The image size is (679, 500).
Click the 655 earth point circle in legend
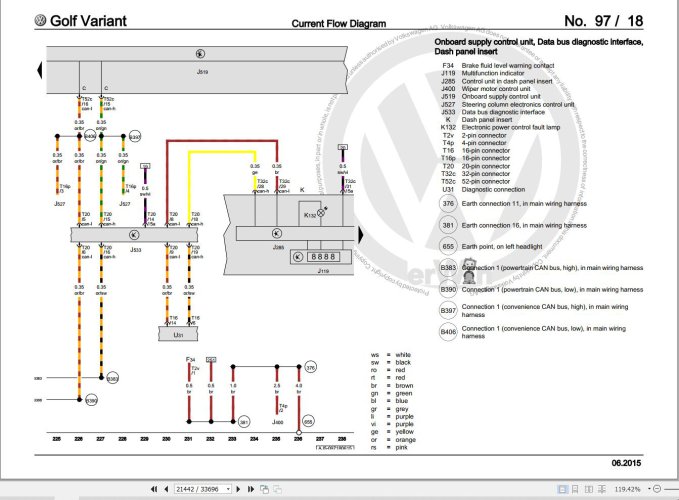(x=448, y=246)
